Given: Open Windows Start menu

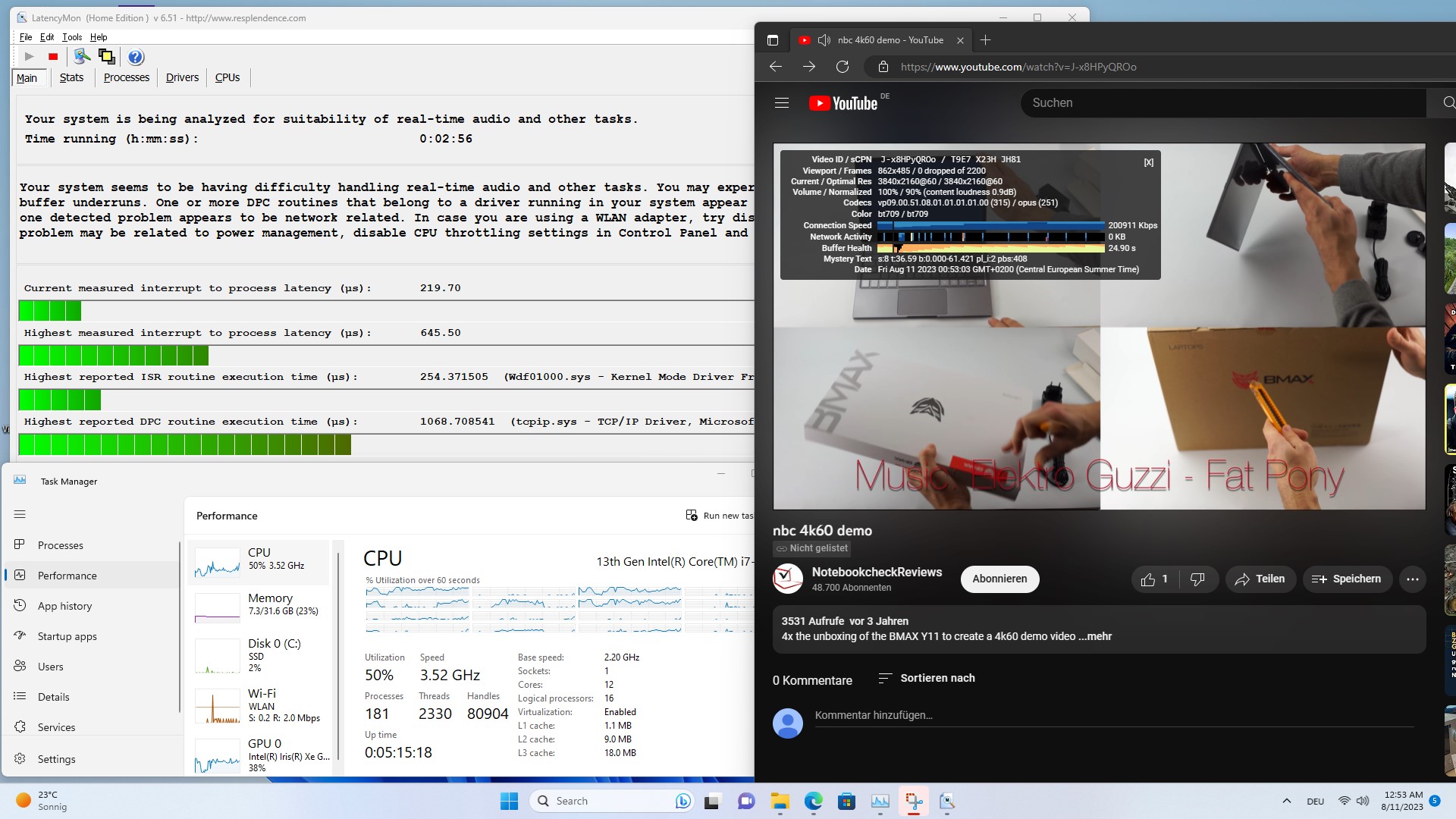Looking at the screenshot, I should [x=509, y=801].
